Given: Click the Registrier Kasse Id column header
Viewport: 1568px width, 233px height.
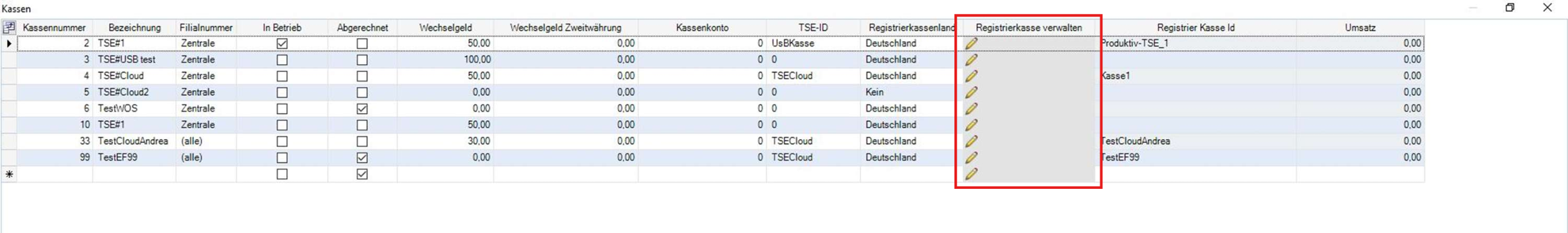Looking at the screenshot, I should point(1196,27).
